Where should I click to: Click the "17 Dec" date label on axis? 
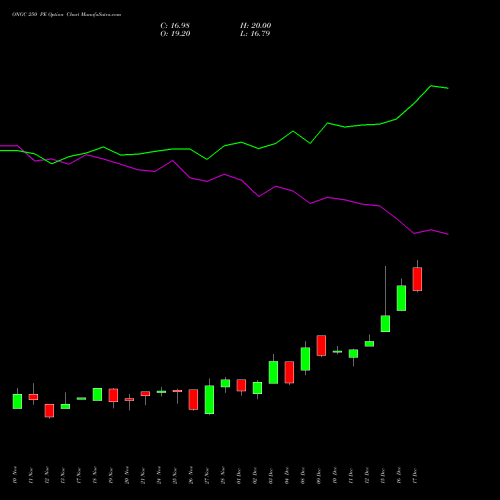click(x=415, y=476)
